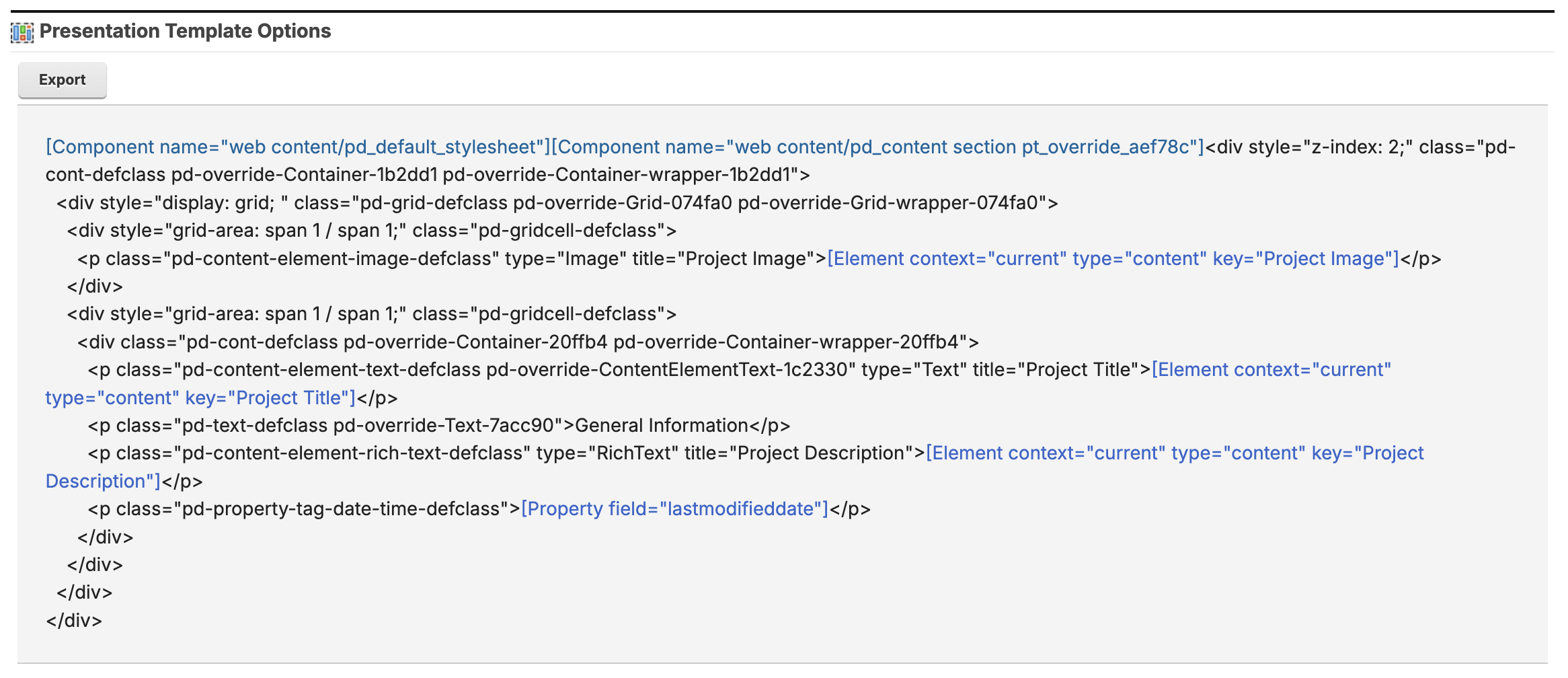Click the final closing div tag
The height and width of the screenshot is (678, 1568).
[x=74, y=620]
